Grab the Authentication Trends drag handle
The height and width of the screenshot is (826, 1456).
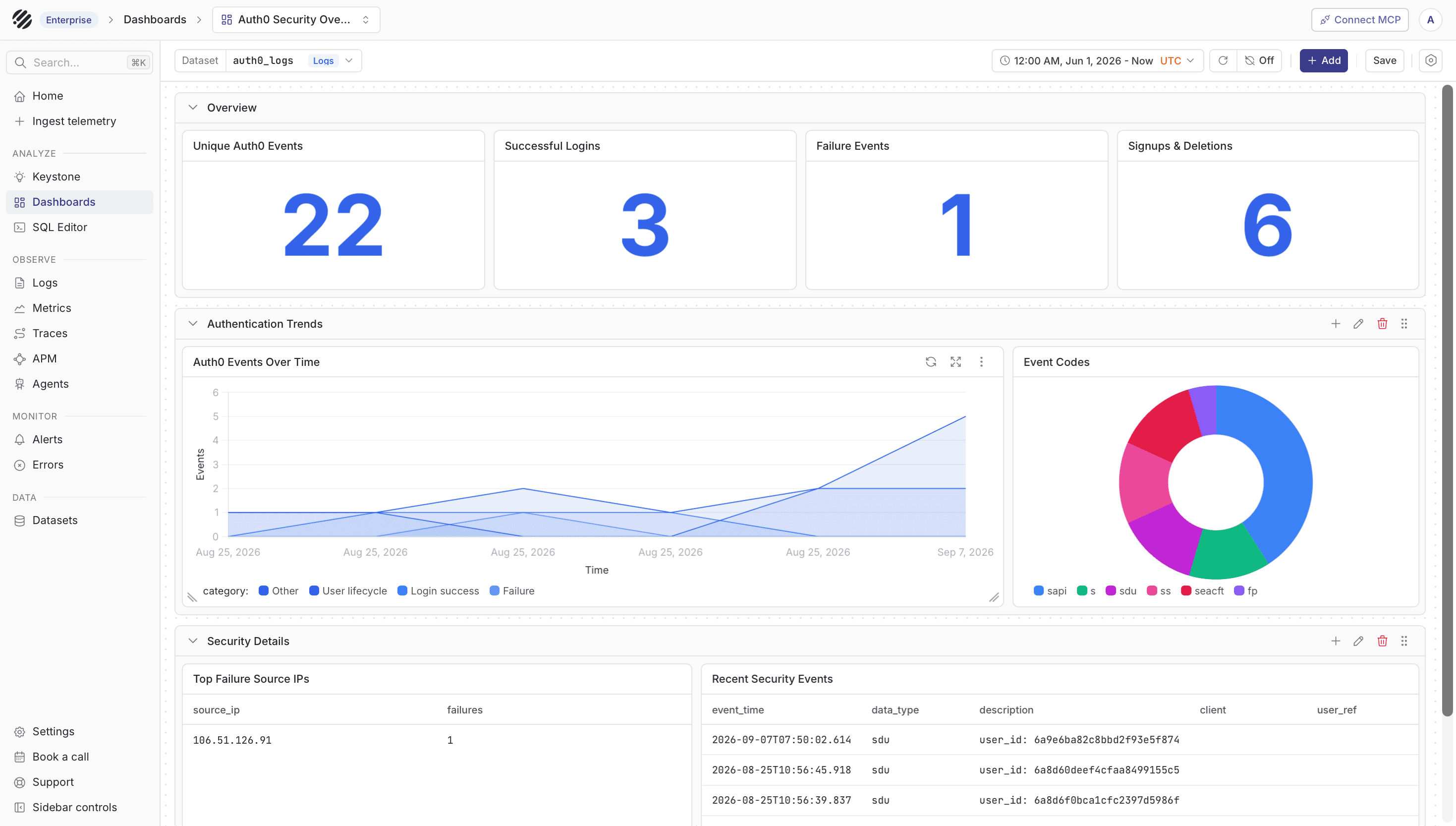click(1404, 324)
